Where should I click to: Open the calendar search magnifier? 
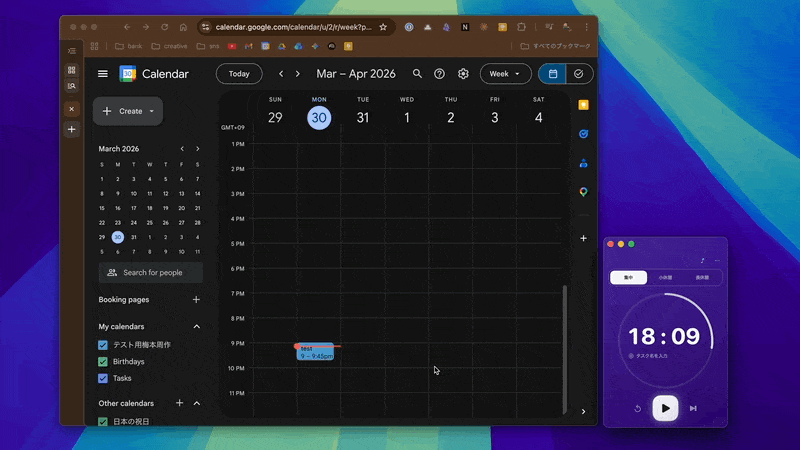[417, 74]
